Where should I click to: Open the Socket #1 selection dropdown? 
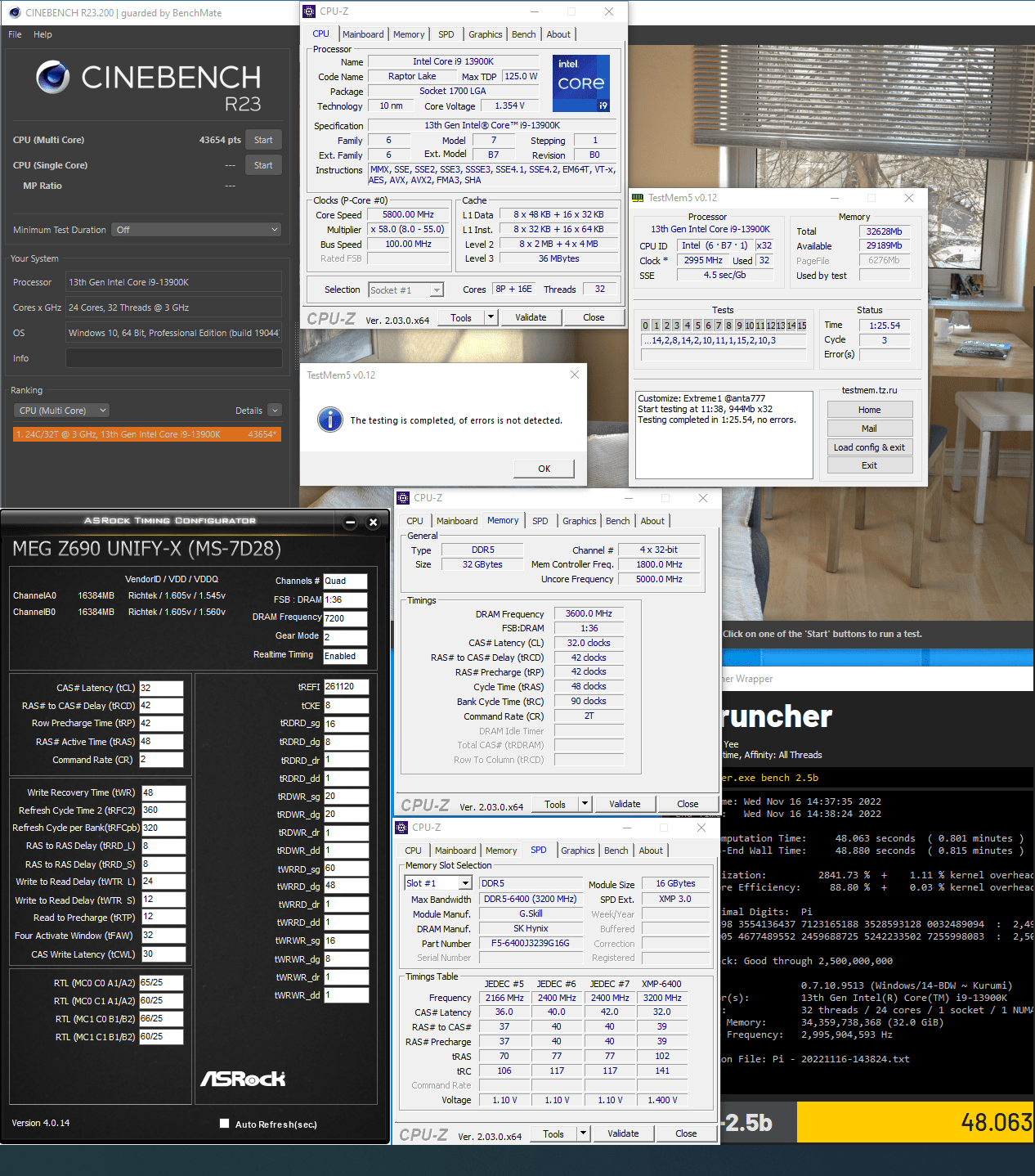405,290
